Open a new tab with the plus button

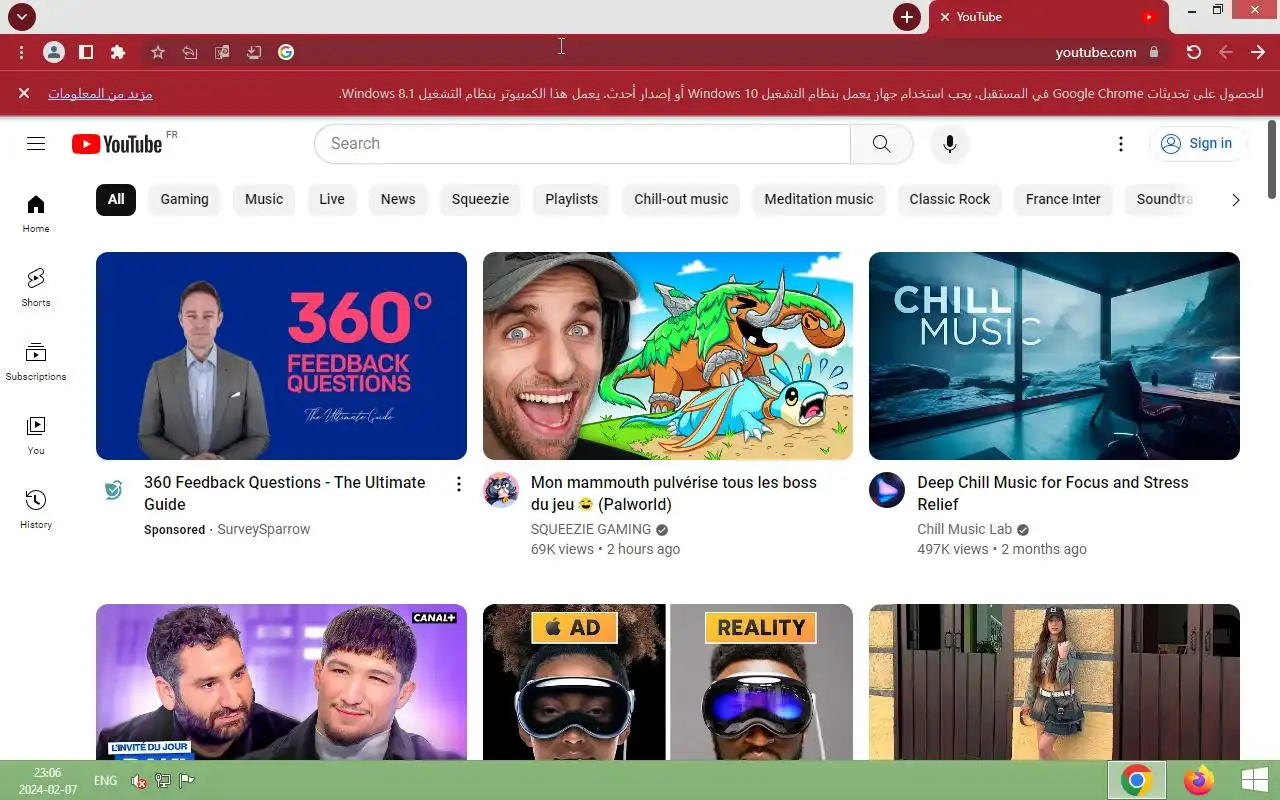coord(907,17)
